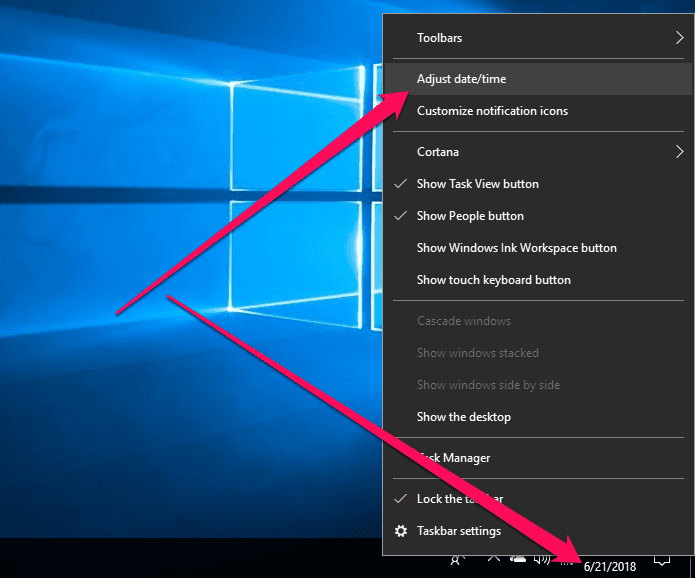This screenshot has width=695, height=578.
Task: Enable Show touch keyboard button
Action: tap(538, 280)
